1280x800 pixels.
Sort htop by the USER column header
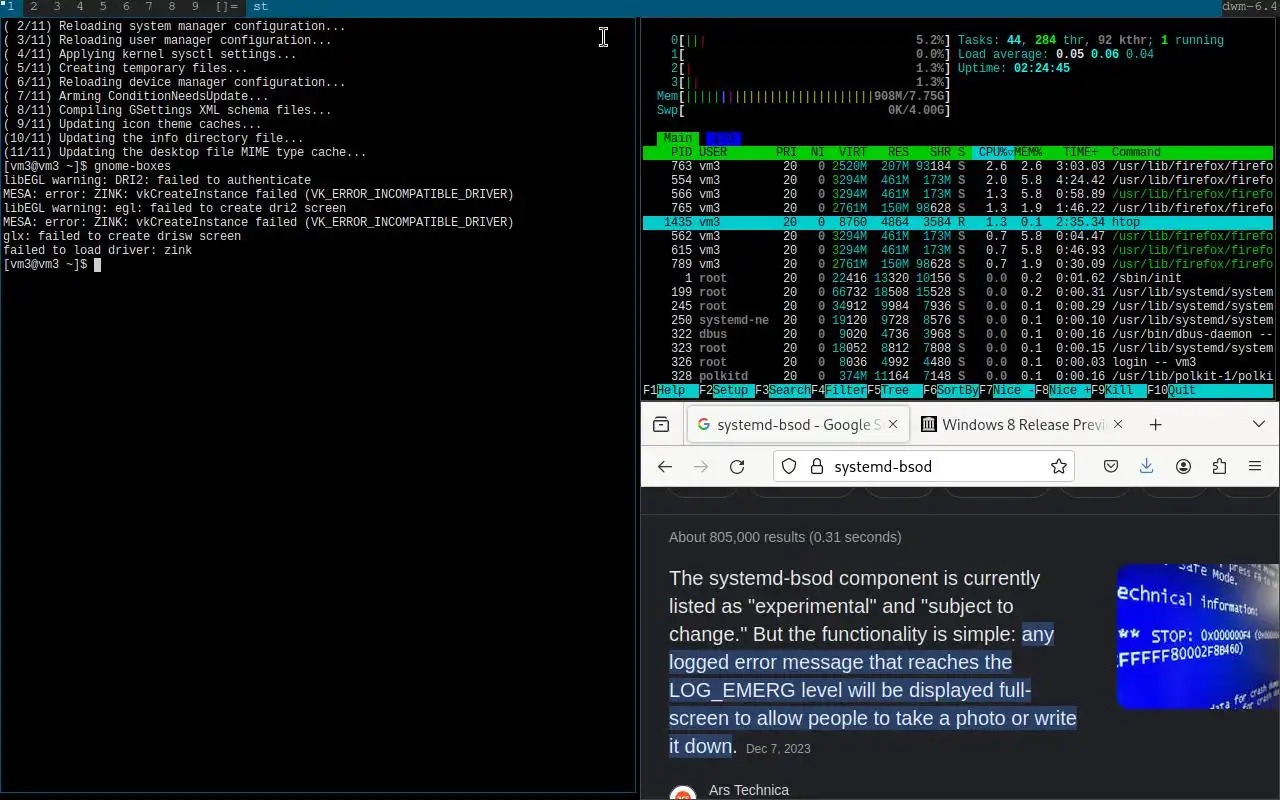click(x=713, y=152)
